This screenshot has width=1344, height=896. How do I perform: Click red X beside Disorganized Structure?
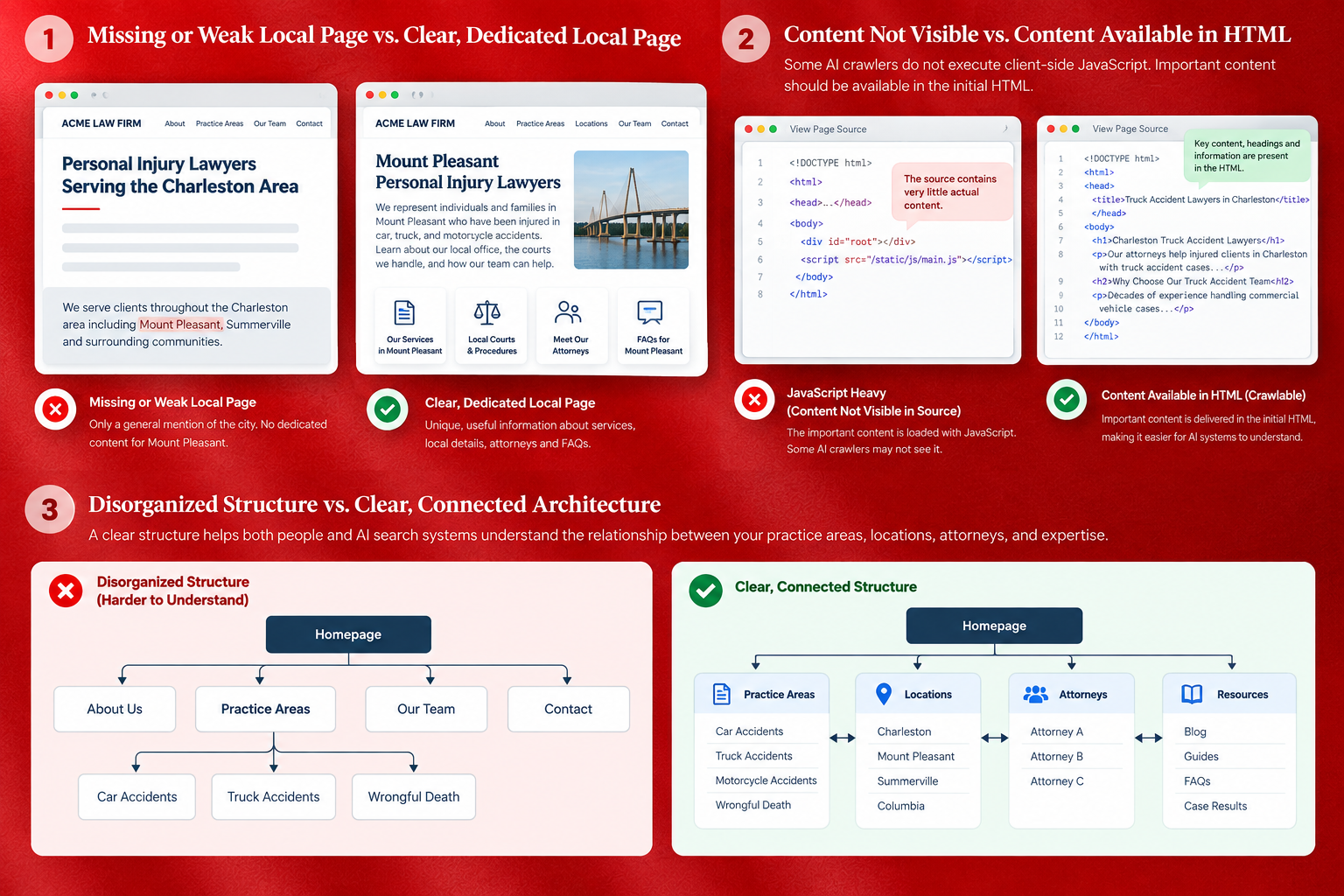(66, 591)
